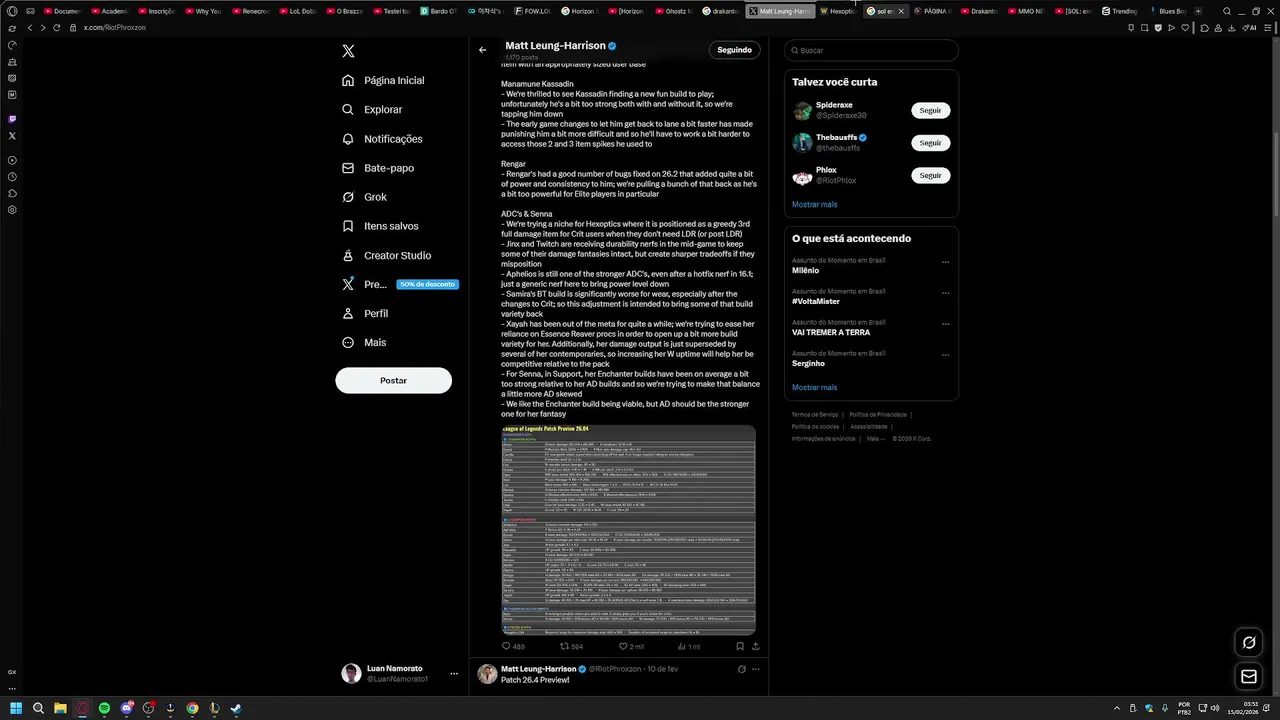
Task: Open the Luan Namorato account avatar
Action: [x=351, y=673]
